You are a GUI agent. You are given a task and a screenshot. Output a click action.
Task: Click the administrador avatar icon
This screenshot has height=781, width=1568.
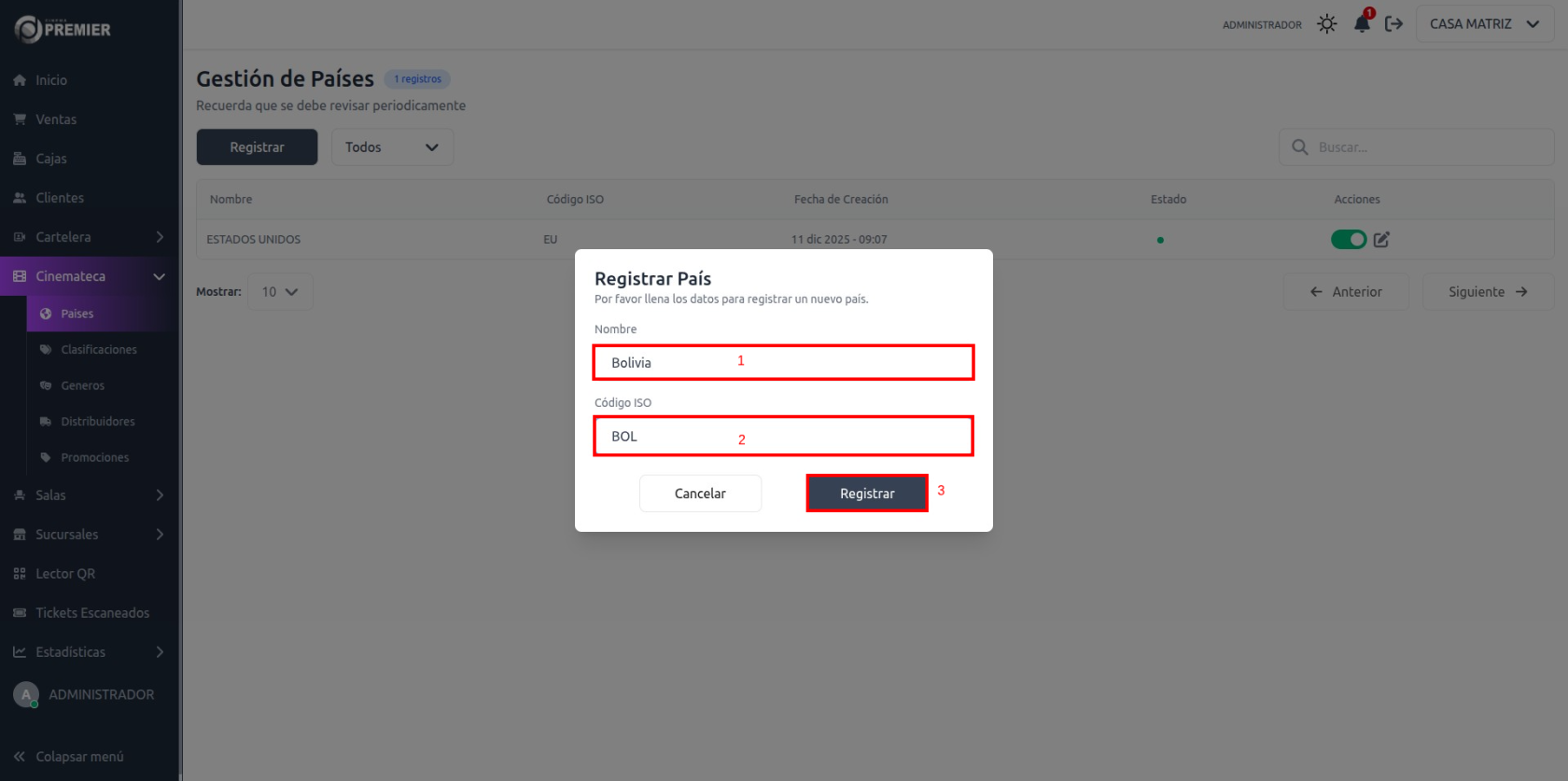(26, 695)
